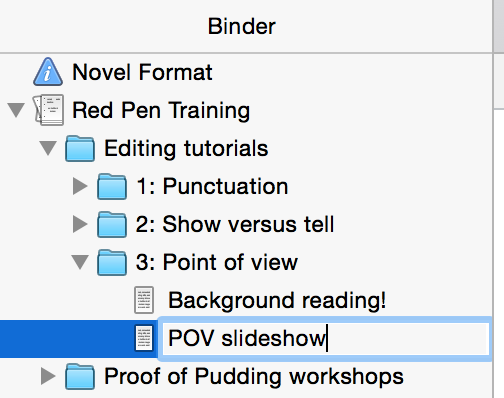
Task: Click the Proof of Pudding workshops folder icon
Action: point(80,377)
